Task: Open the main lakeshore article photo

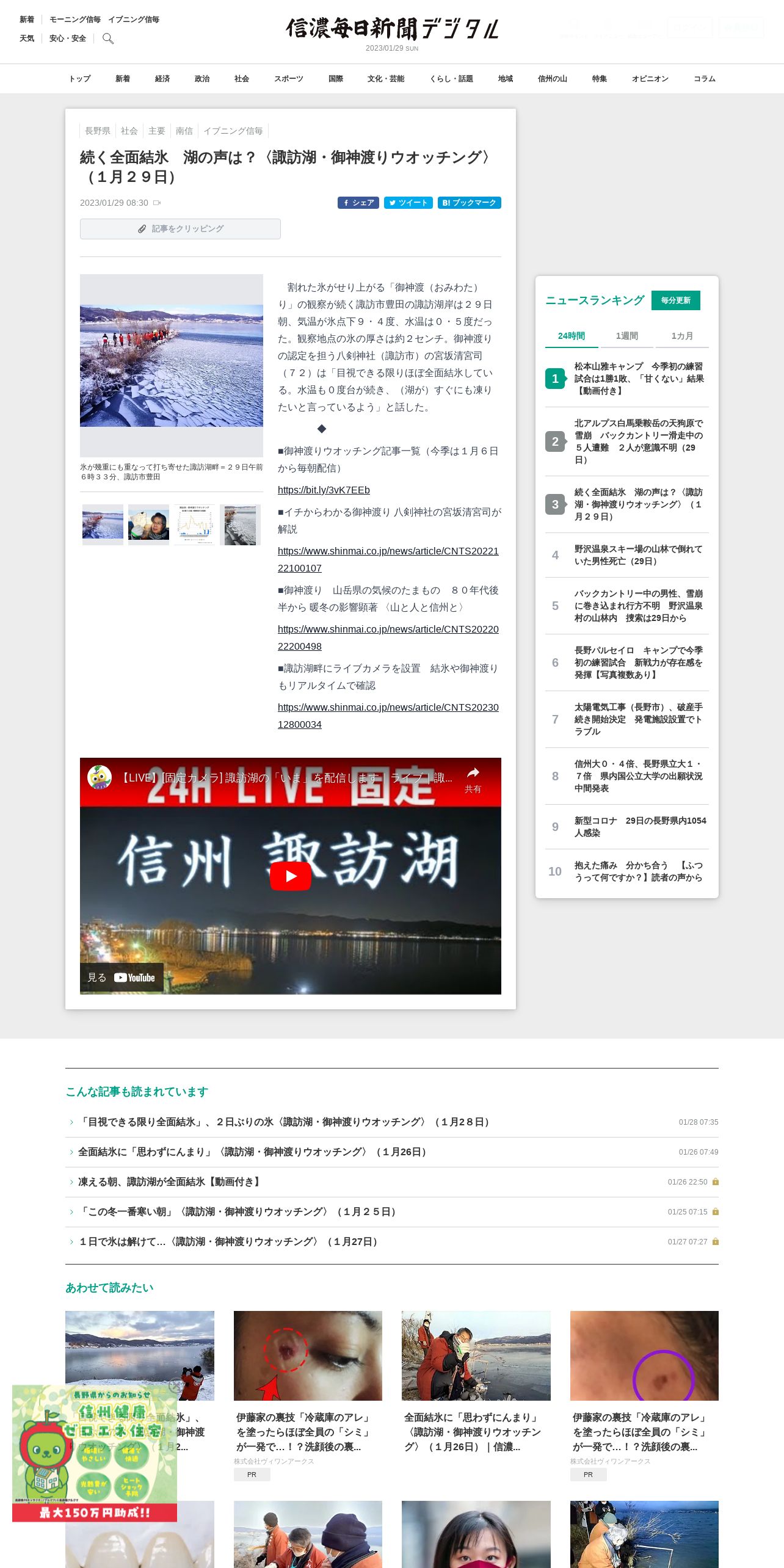Action: tap(172, 365)
